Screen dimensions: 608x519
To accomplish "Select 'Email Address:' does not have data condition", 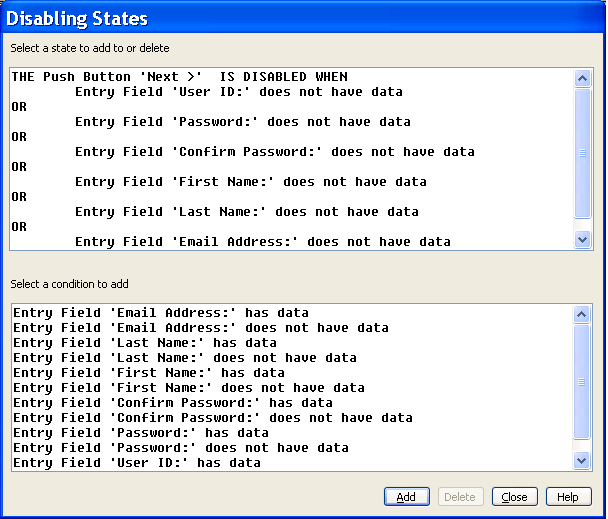I will 201,328.
